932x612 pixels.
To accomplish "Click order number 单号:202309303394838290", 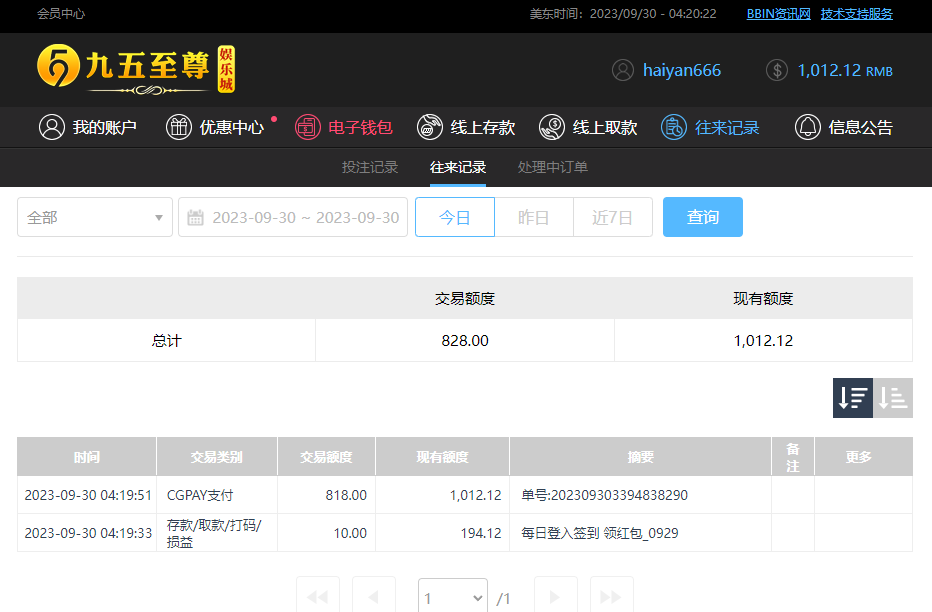I will (x=604, y=495).
